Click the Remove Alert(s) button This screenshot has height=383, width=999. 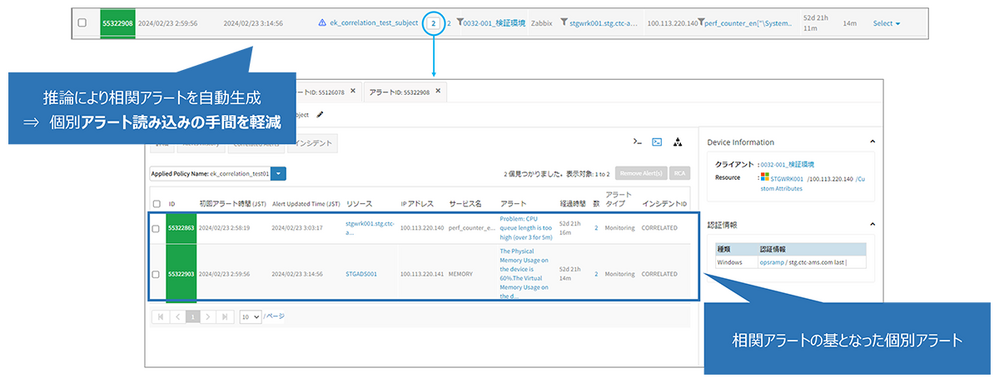pyautogui.click(x=642, y=173)
